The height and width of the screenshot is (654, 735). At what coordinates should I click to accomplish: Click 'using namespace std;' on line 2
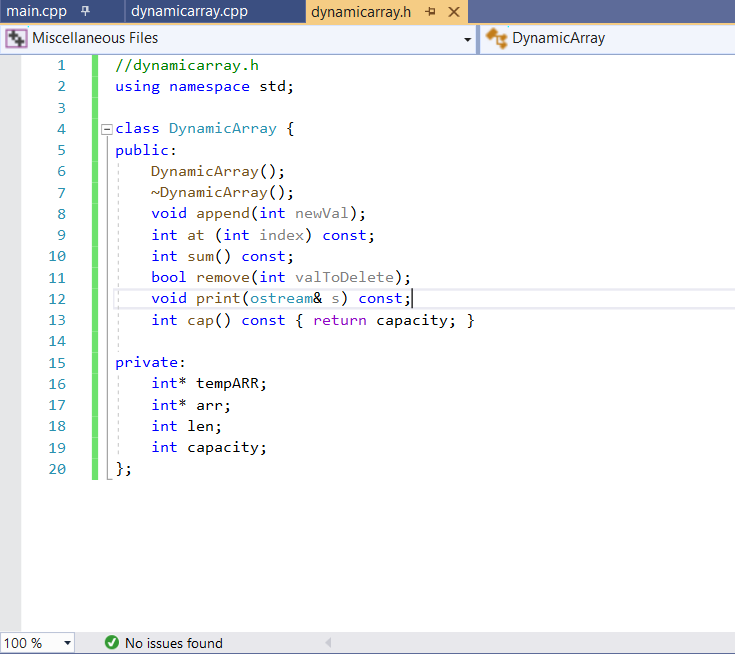(204, 86)
